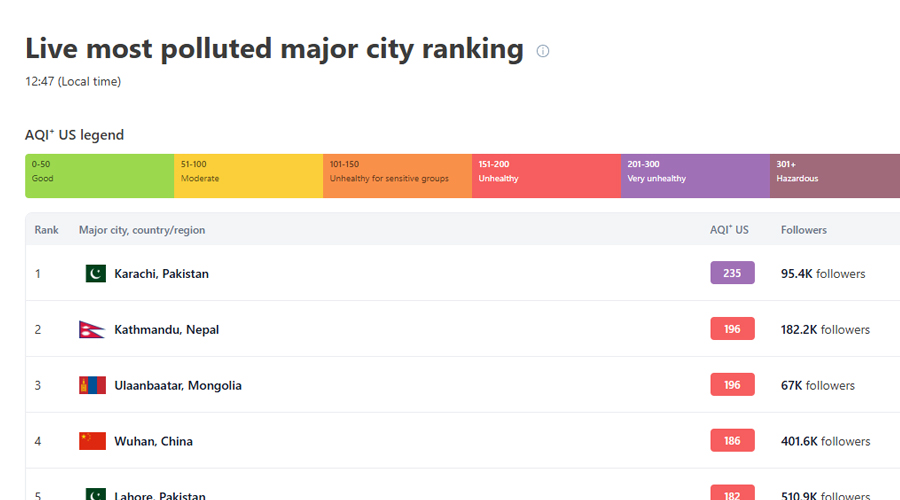Click the green Good 0-50 legend swatch
Viewport: 900px width, 500px height.
coord(99,176)
